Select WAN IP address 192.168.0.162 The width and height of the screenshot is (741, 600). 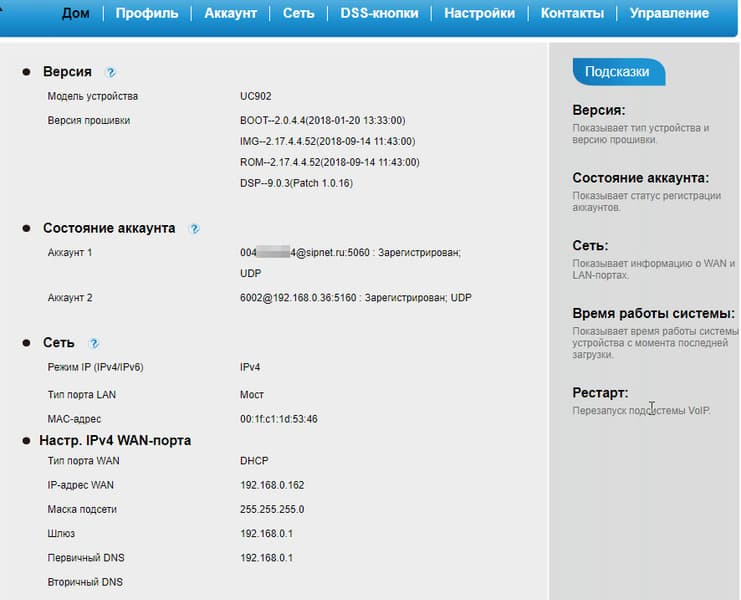pyautogui.click(x=272, y=485)
